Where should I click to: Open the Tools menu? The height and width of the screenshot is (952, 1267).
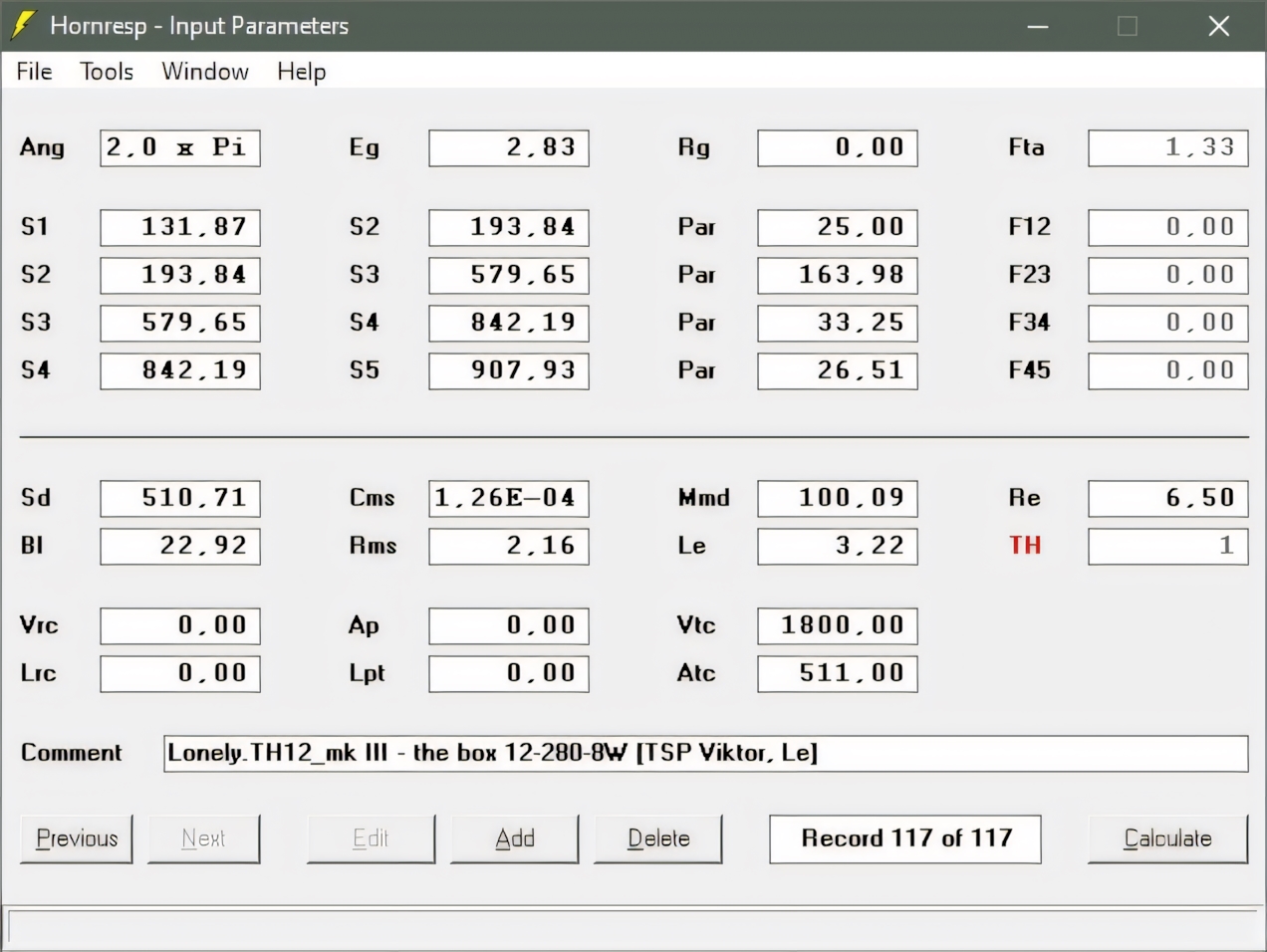pyautogui.click(x=107, y=72)
